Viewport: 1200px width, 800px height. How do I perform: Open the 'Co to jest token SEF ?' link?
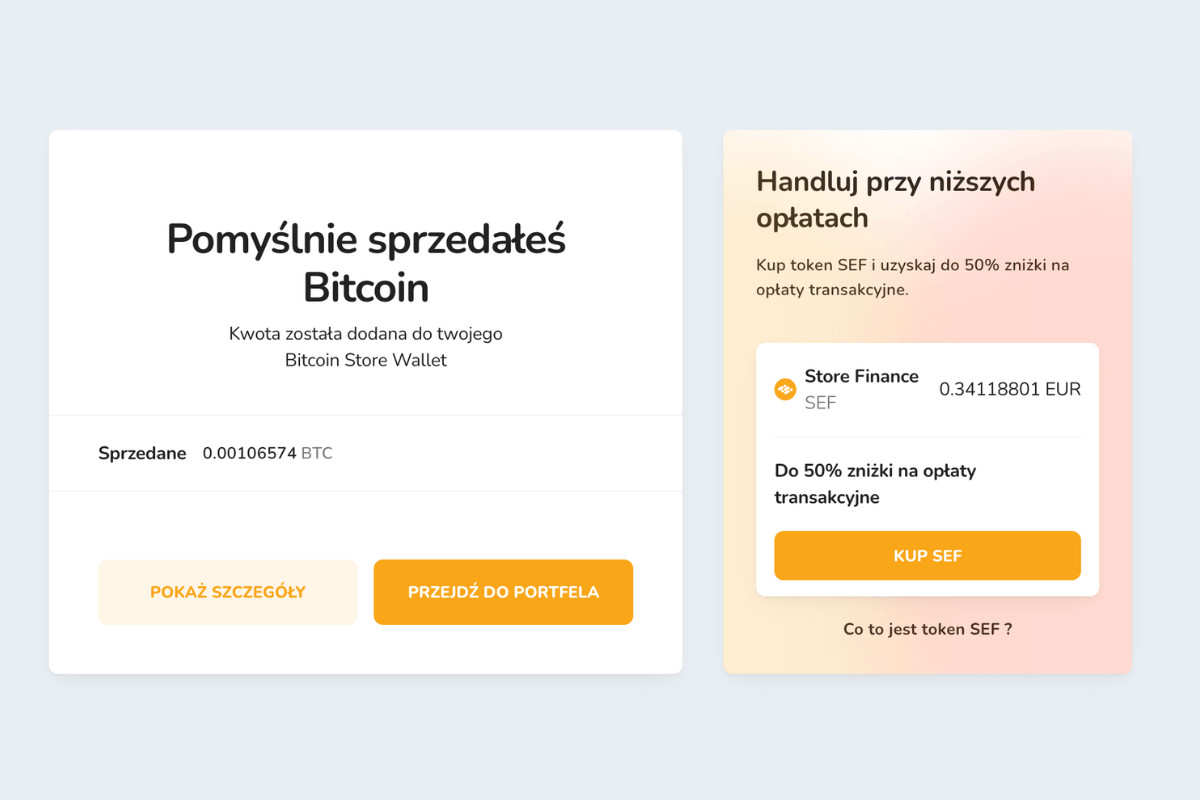coord(927,629)
